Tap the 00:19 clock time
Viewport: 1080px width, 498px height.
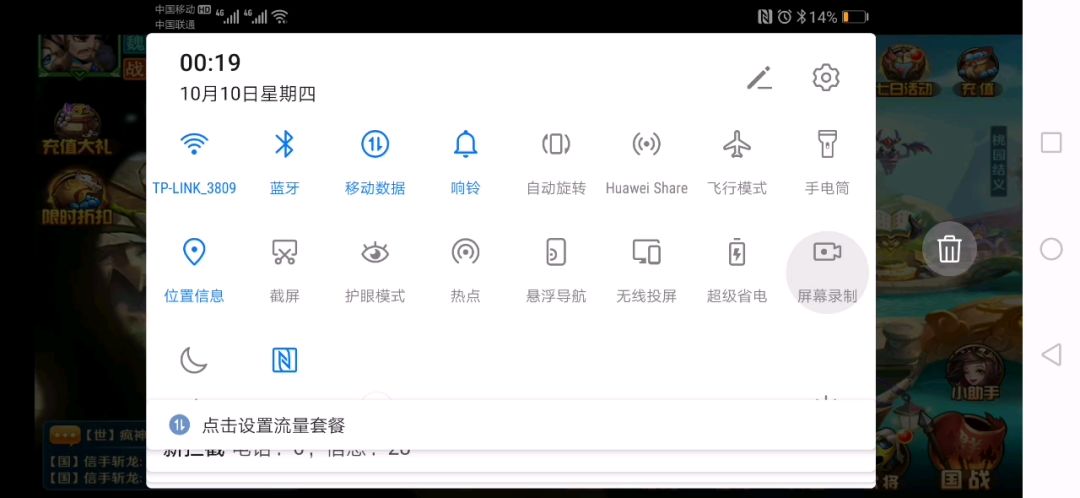tap(210, 63)
